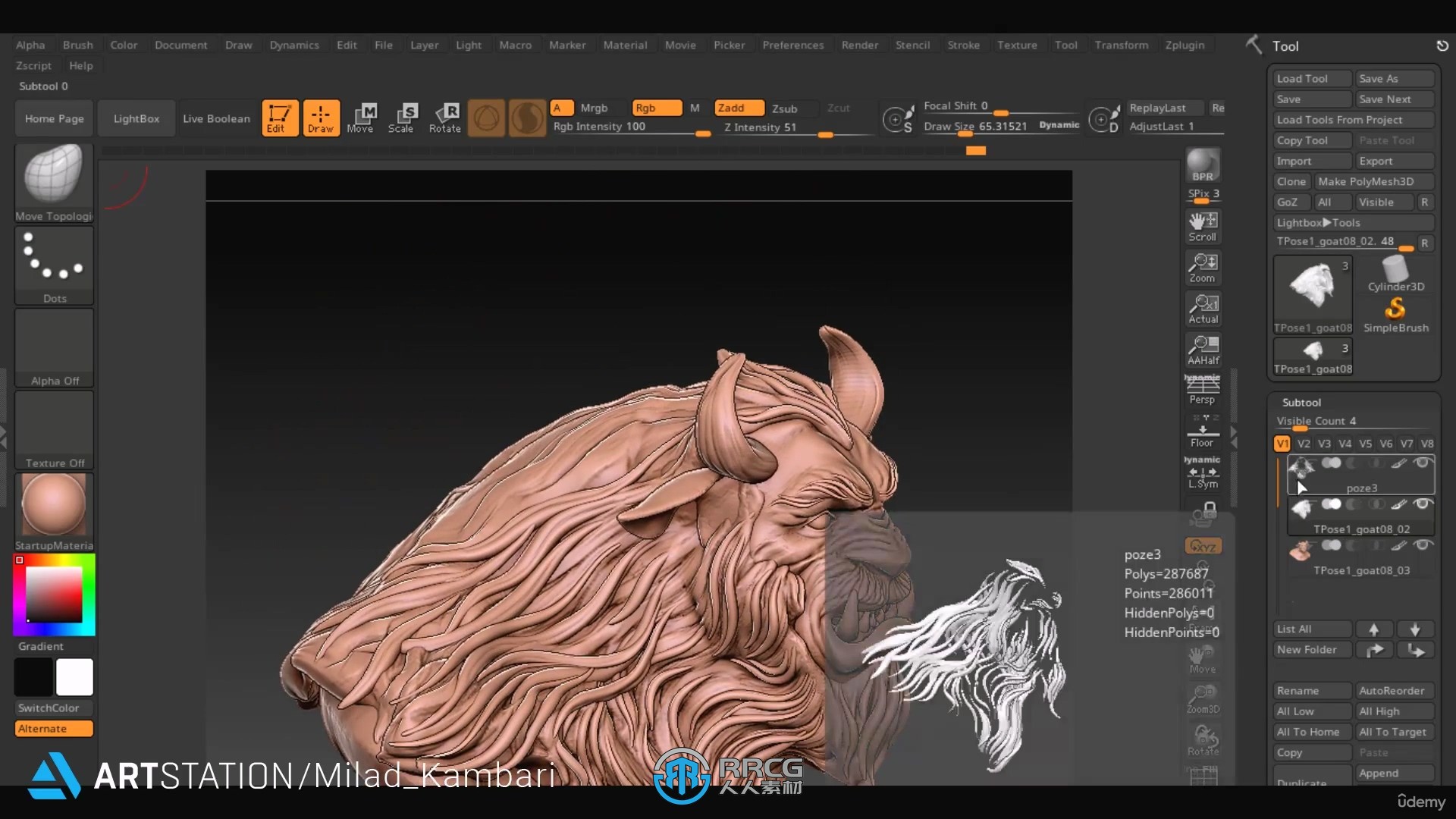Toggle the Mrgb mode

tap(594, 108)
